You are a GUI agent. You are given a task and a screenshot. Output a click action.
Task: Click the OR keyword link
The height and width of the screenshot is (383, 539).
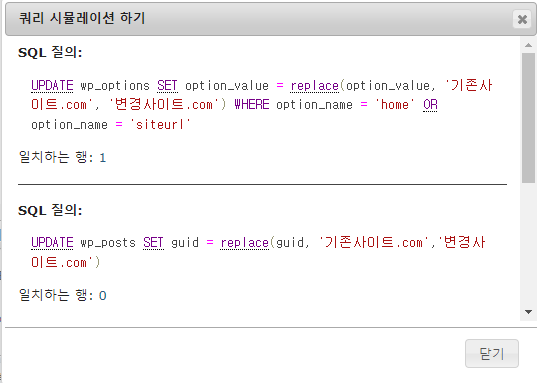430,105
